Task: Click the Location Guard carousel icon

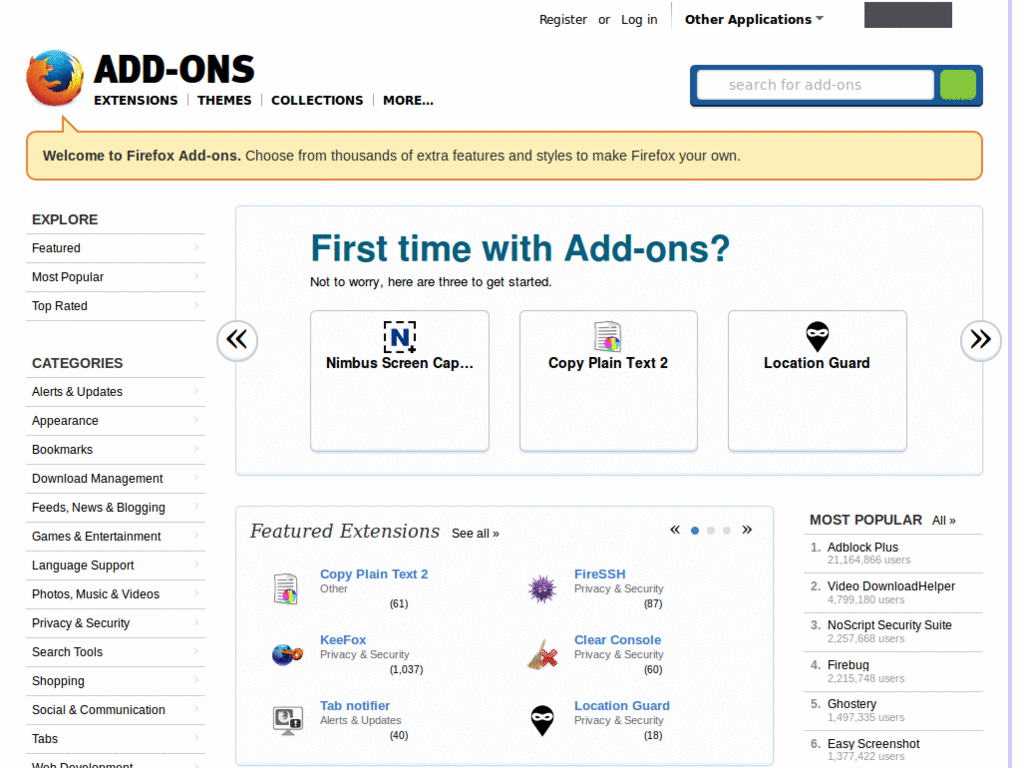Action: pyautogui.click(x=817, y=337)
